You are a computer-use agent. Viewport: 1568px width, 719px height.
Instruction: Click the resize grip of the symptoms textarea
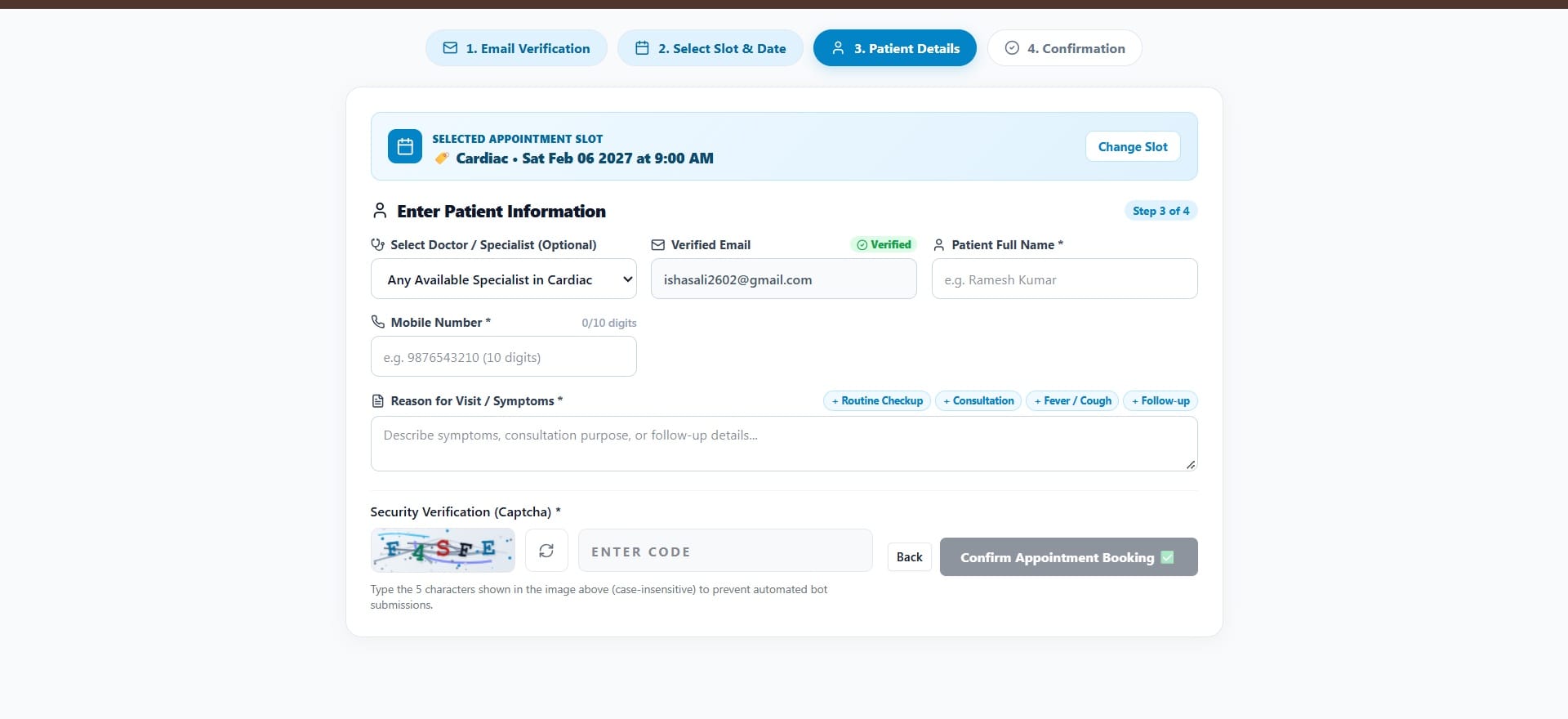(1191, 464)
